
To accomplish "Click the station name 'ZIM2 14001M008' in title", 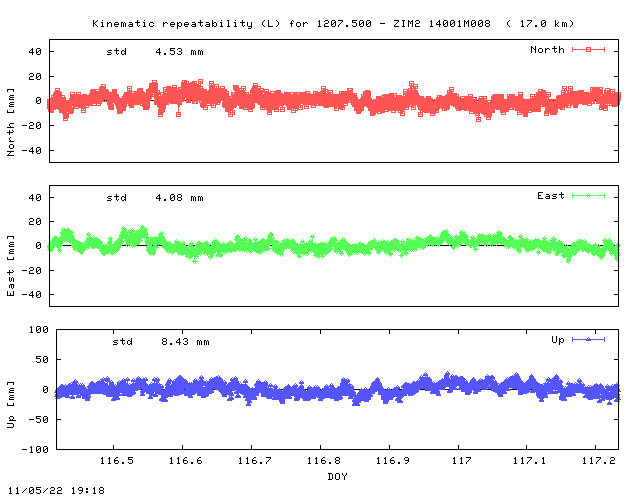I will coord(442,24).
